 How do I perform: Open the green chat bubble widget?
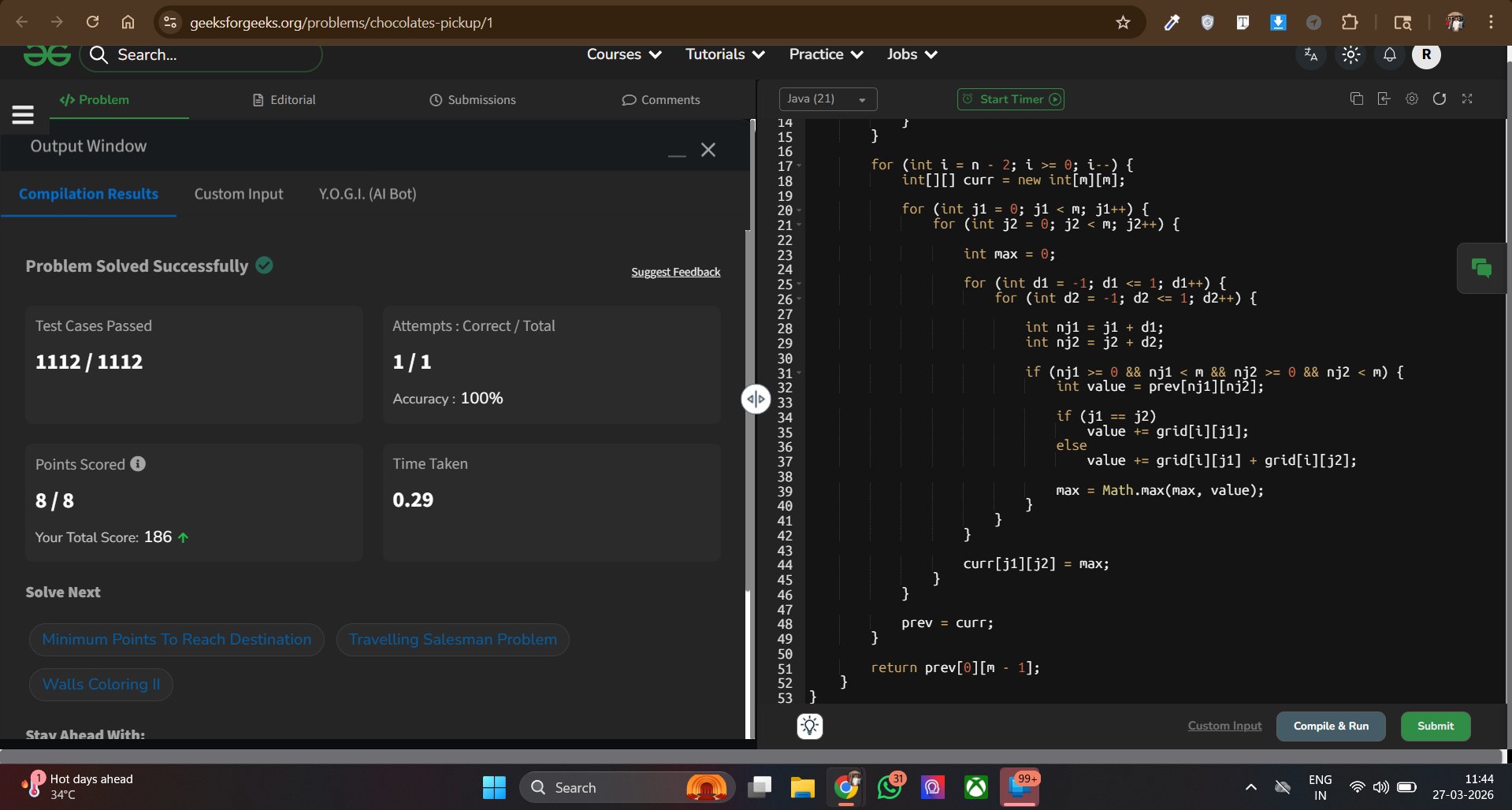(1481, 269)
